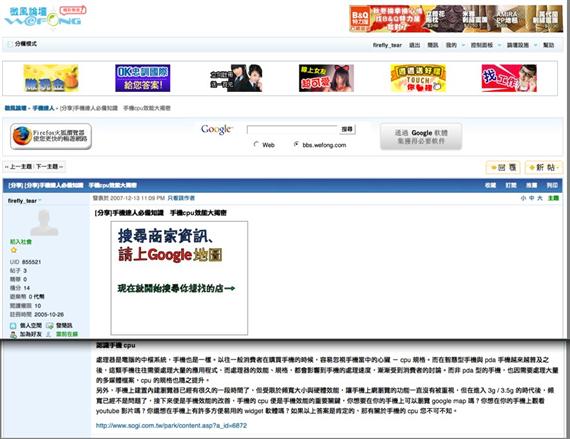Click the post timestamp 2007-12-13

click(x=129, y=198)
